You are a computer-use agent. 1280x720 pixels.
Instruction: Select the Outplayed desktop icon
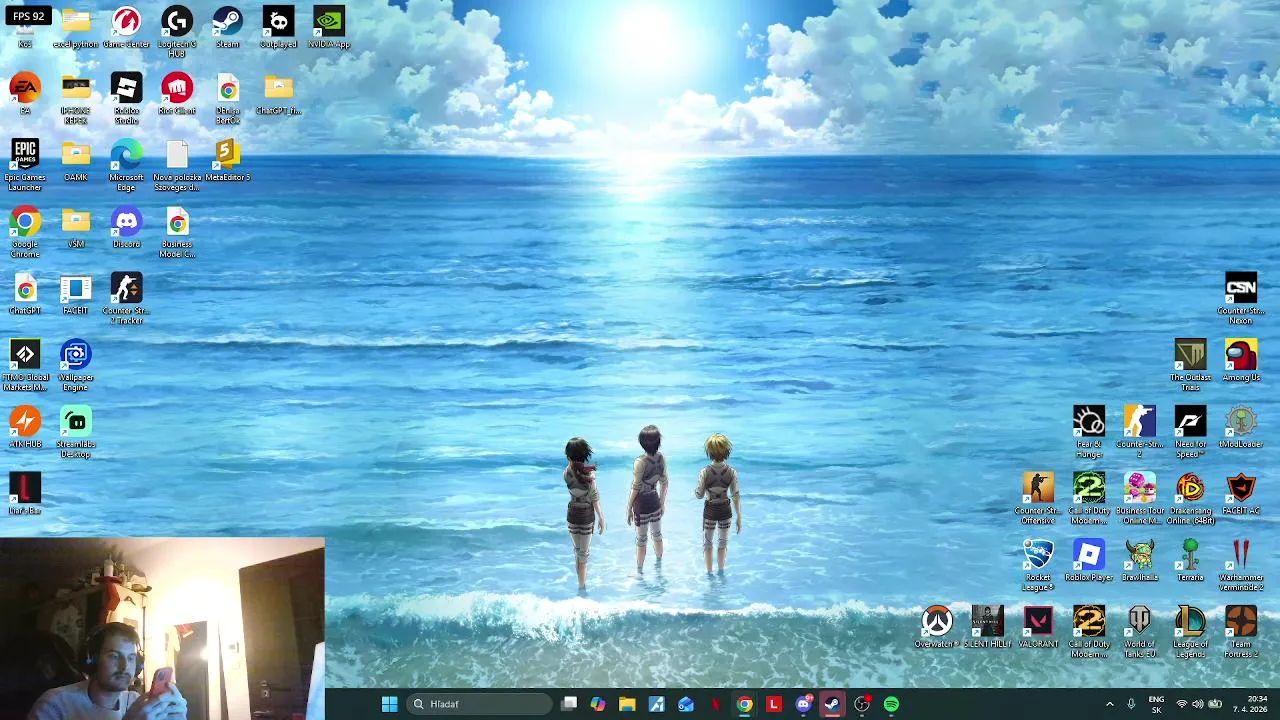coord(278,28)
